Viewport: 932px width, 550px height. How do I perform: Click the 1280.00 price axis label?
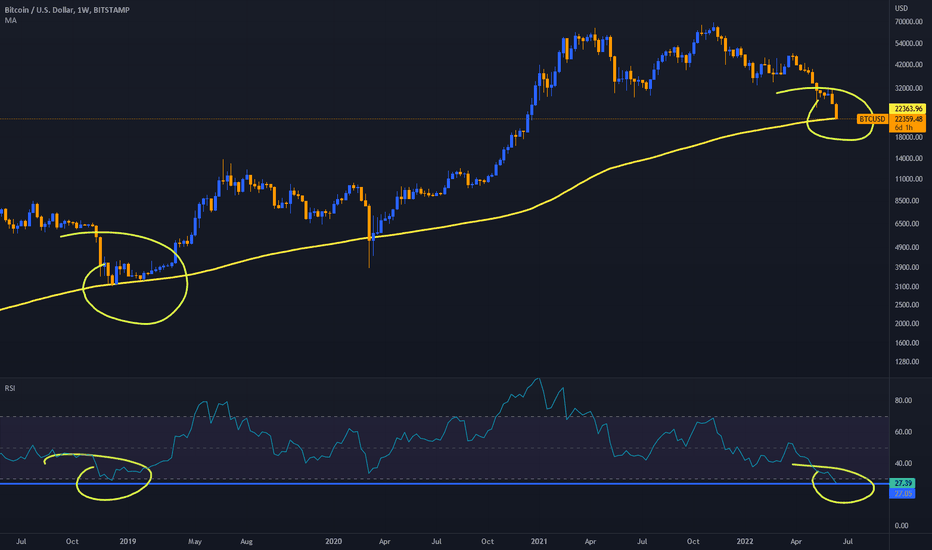(907, 362)
